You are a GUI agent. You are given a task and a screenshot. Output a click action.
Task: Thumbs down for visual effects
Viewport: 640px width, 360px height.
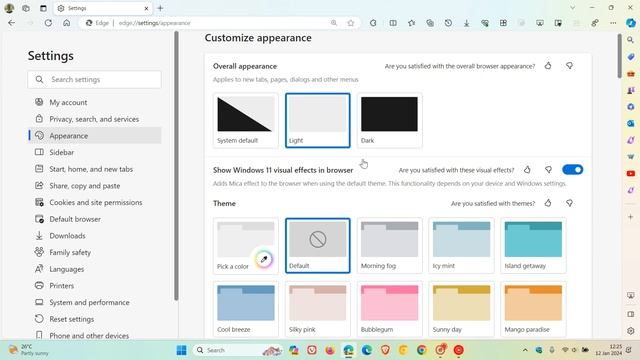pyautogui.click(x=548, y=169)
